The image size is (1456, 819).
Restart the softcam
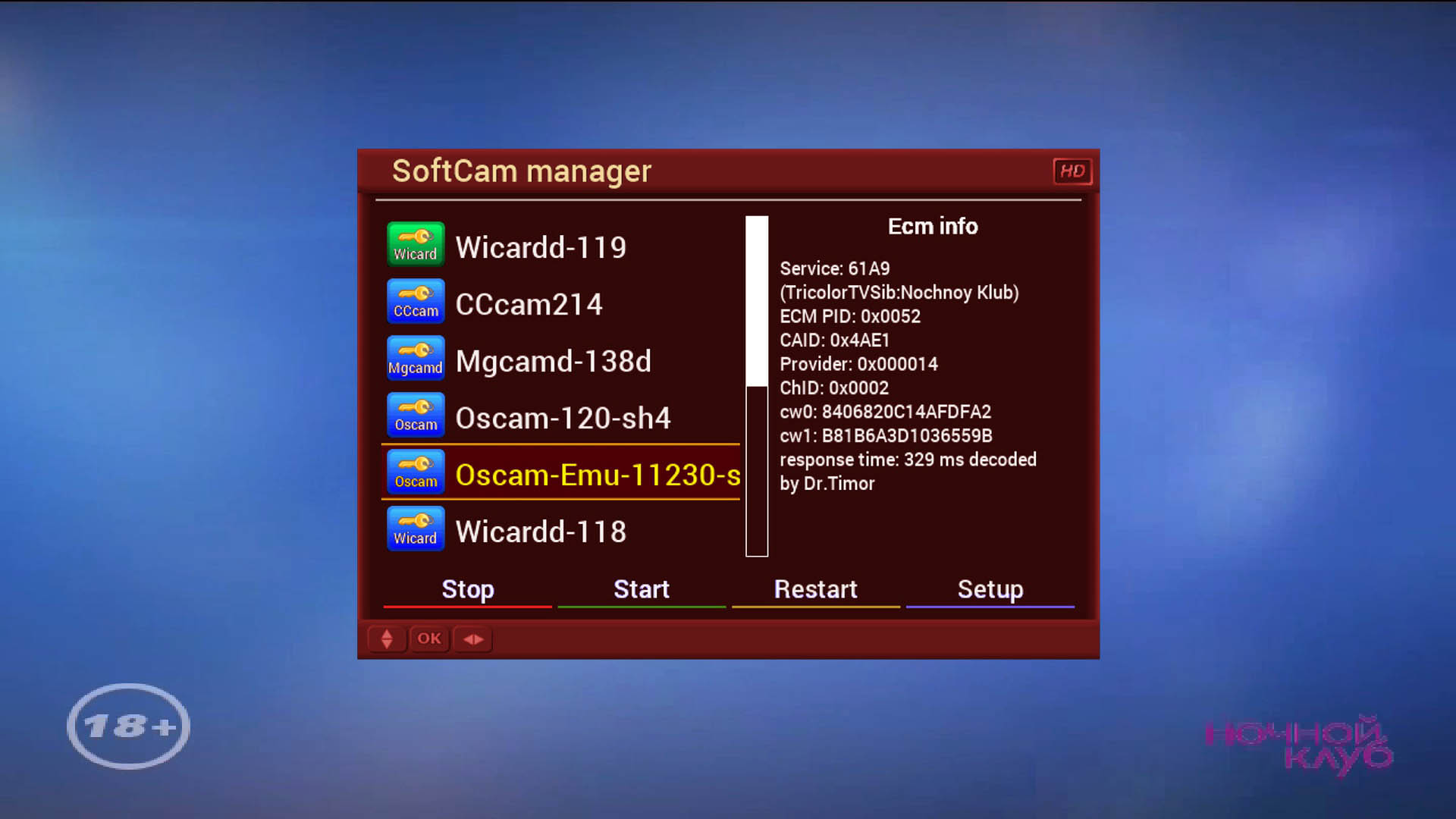click(x=815, y=590)
